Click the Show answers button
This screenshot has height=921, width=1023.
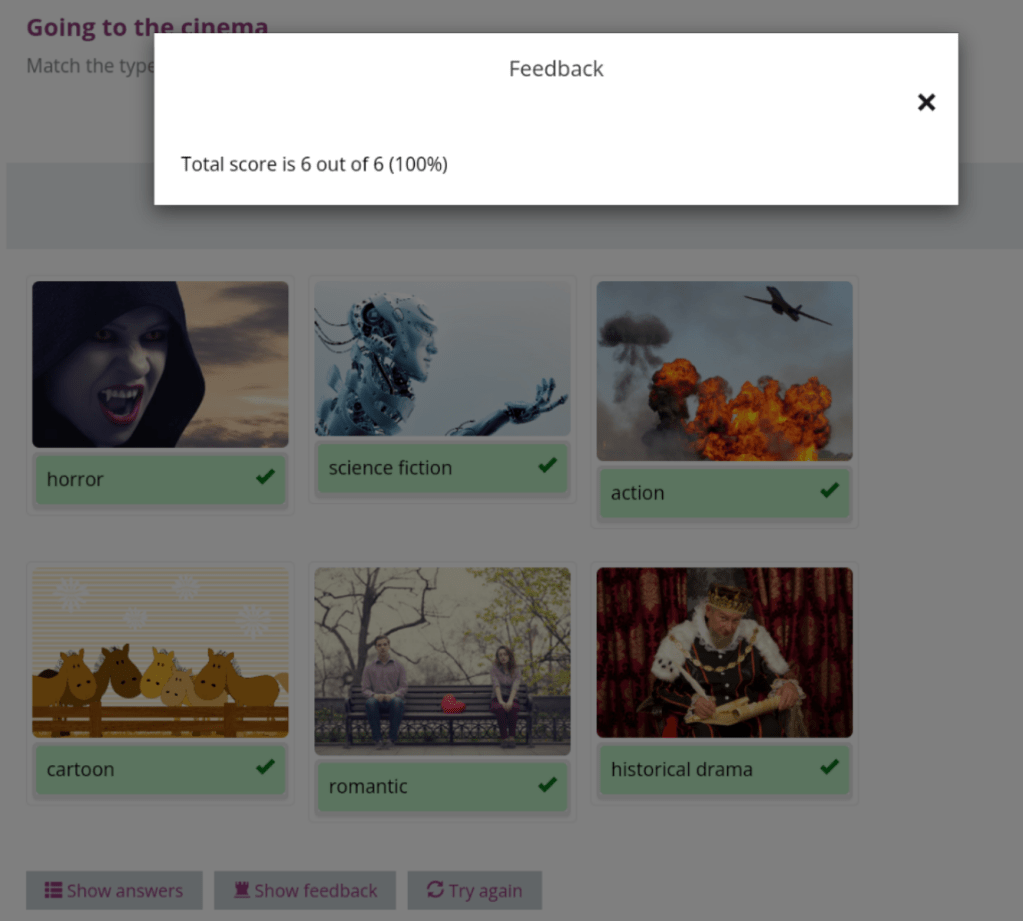point(114,890)
